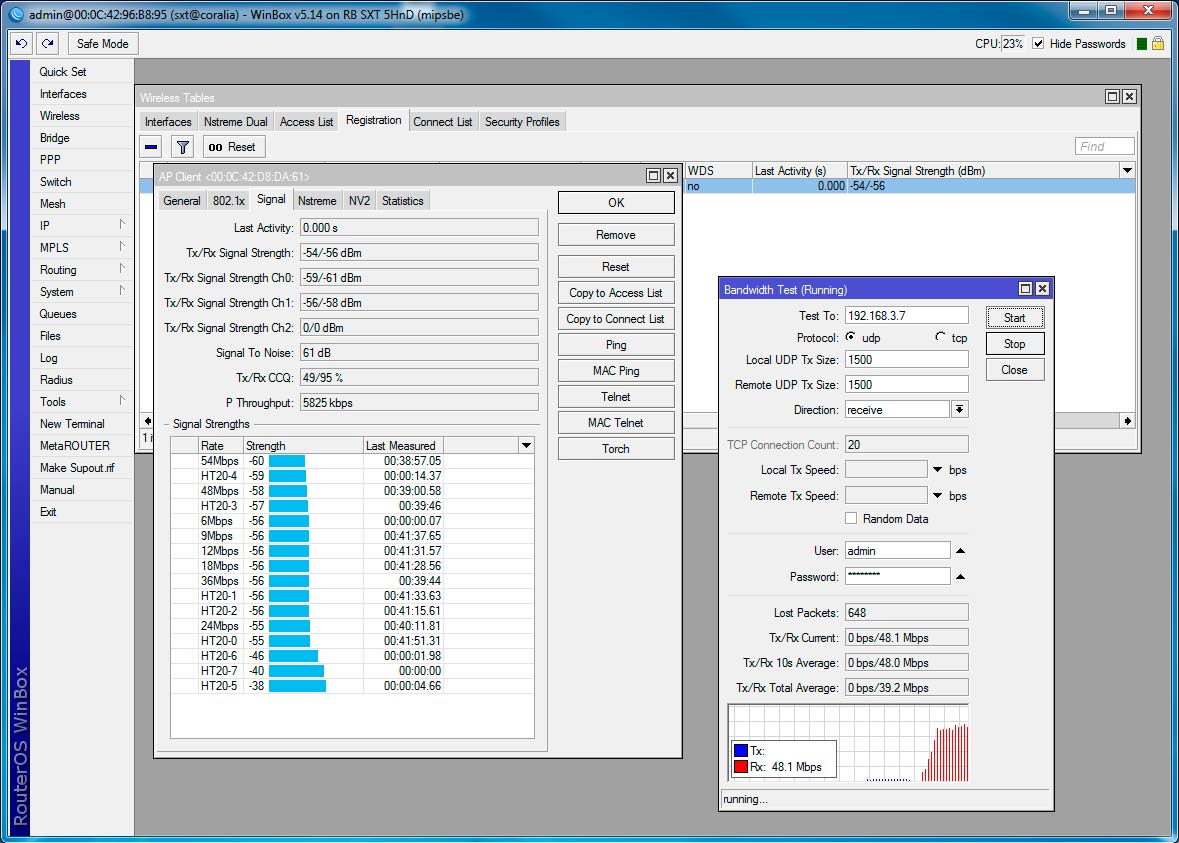Toggle Hide Passwords checkbox
The image size is (1179, 843).
tap(1038, 44)
